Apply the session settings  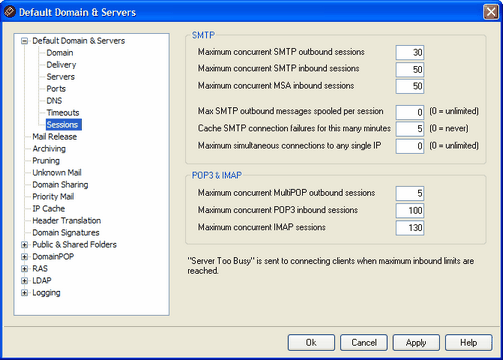tap(416, 343)
